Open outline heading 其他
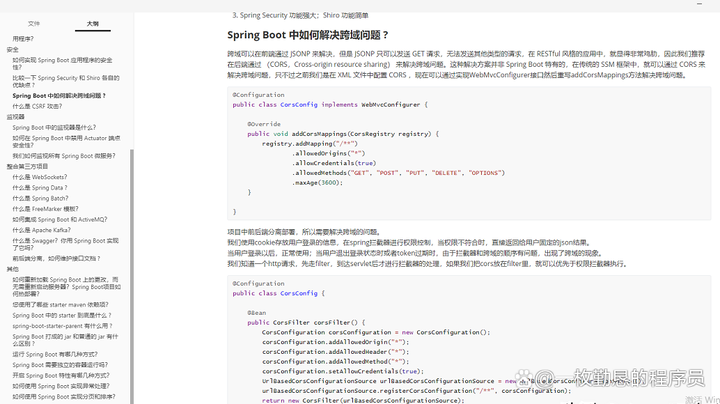The width and height of the screenshot is (720, 404). click(13, 269)
